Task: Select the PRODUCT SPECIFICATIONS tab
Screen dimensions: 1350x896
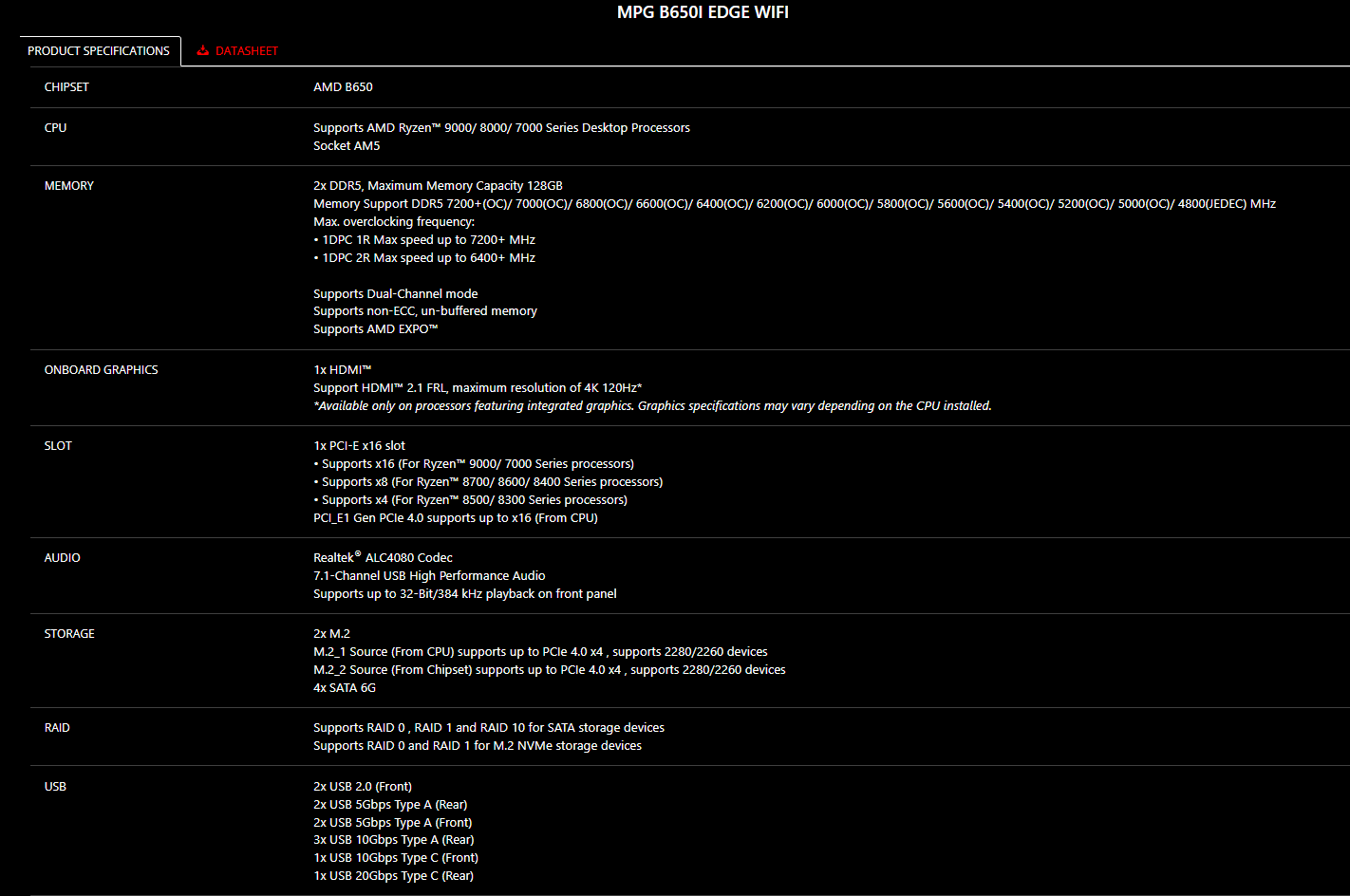Action: pyautogui.click(x=99, y=51)
